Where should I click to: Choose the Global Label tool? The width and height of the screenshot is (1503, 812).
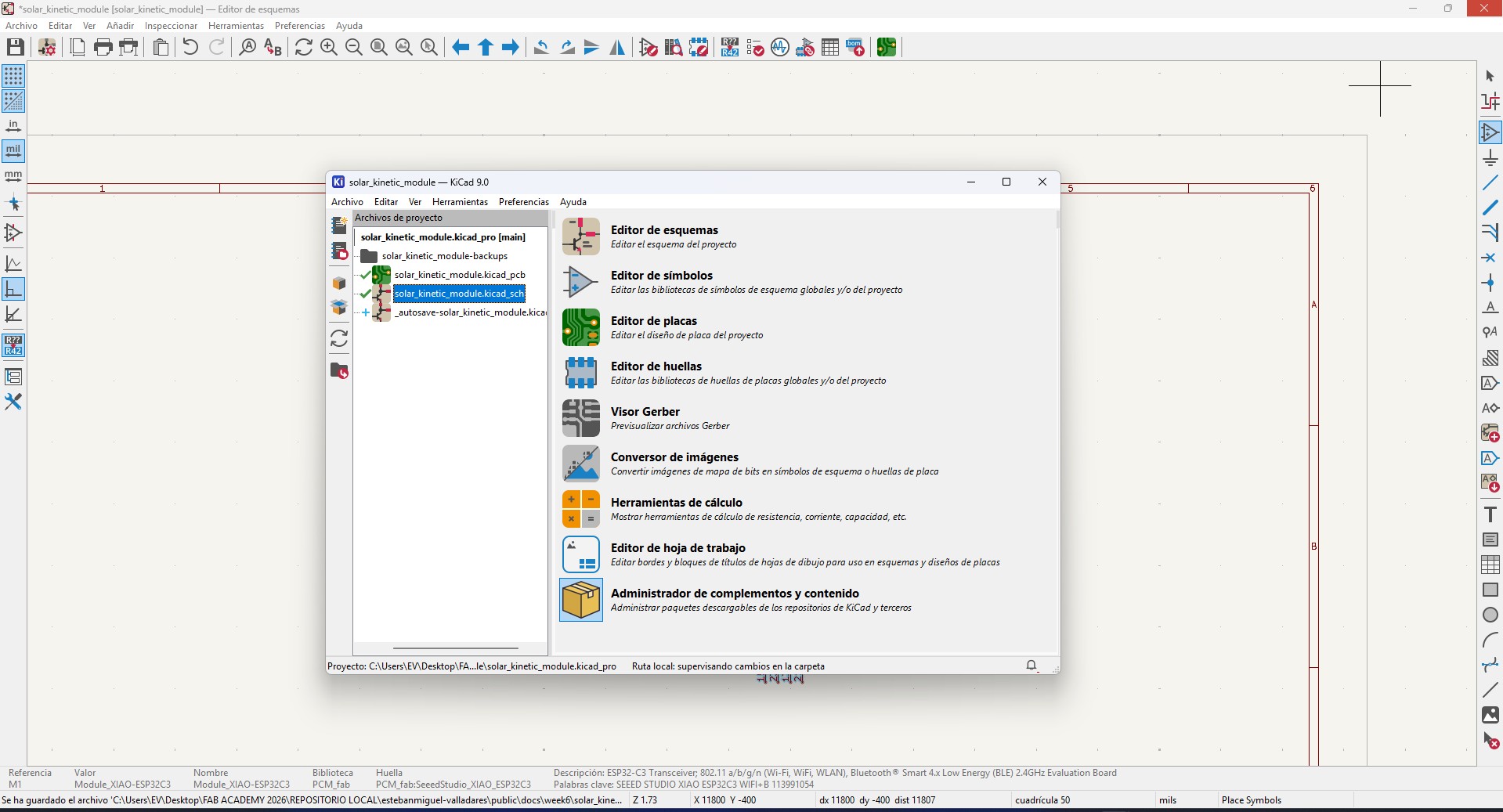click(1490, 383)
